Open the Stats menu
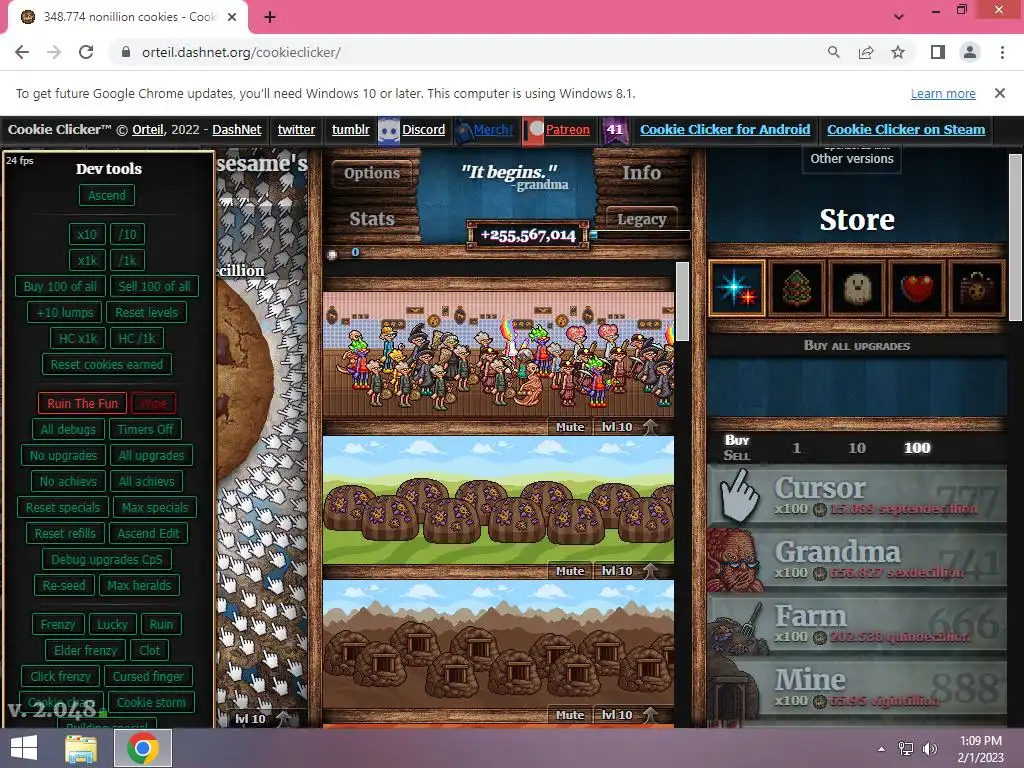The image size is (1024, 768). pos(372,219)
